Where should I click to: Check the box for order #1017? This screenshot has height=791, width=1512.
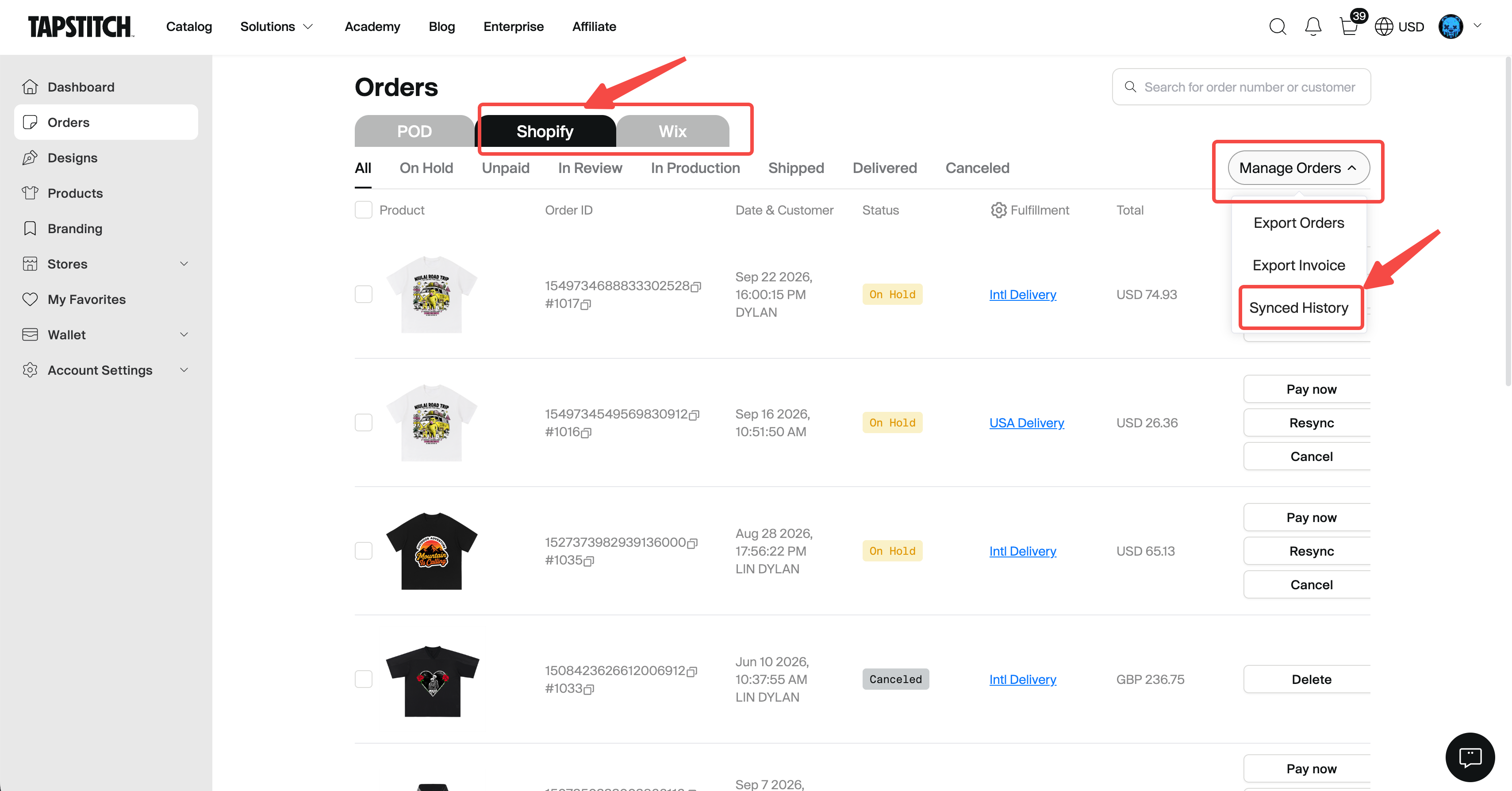(x=363, y=295)
